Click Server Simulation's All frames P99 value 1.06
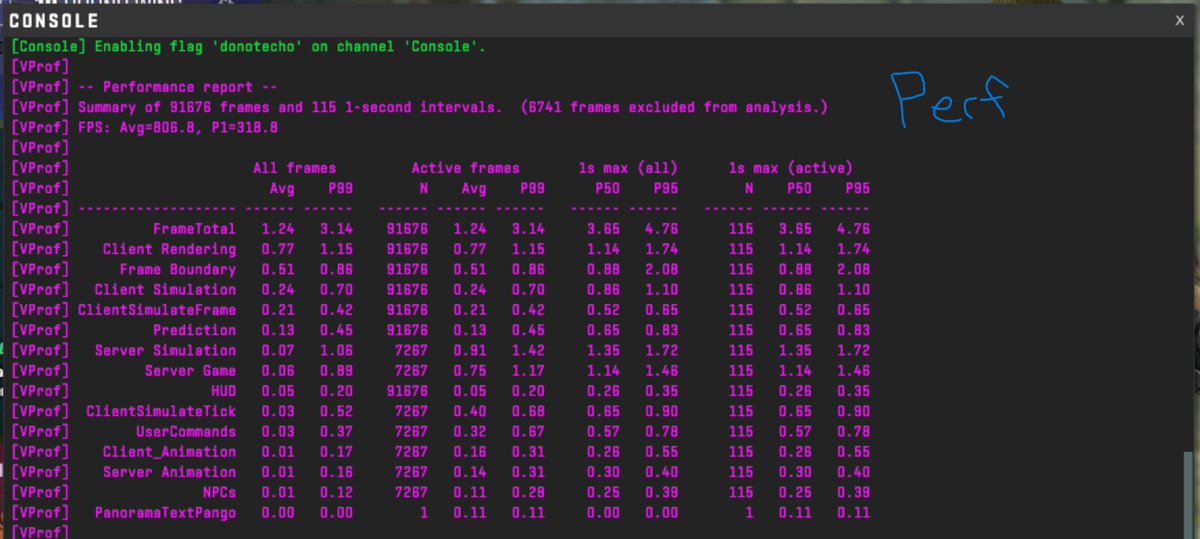Viewport: 1200px width, 539px height. click(x=336, y=350)
